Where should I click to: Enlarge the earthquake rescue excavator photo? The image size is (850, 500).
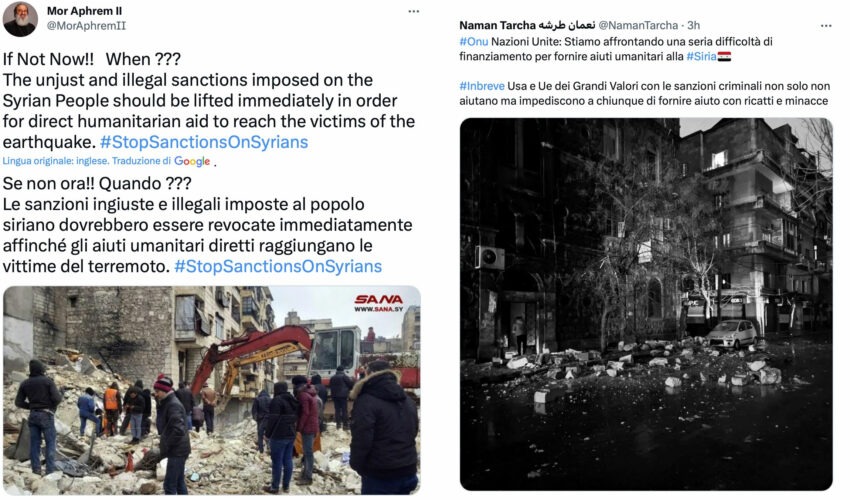(x=211, y=390)
